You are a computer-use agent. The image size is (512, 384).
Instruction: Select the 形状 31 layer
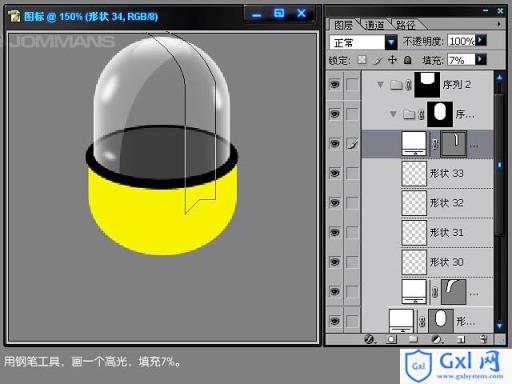[x=428, y=233]
